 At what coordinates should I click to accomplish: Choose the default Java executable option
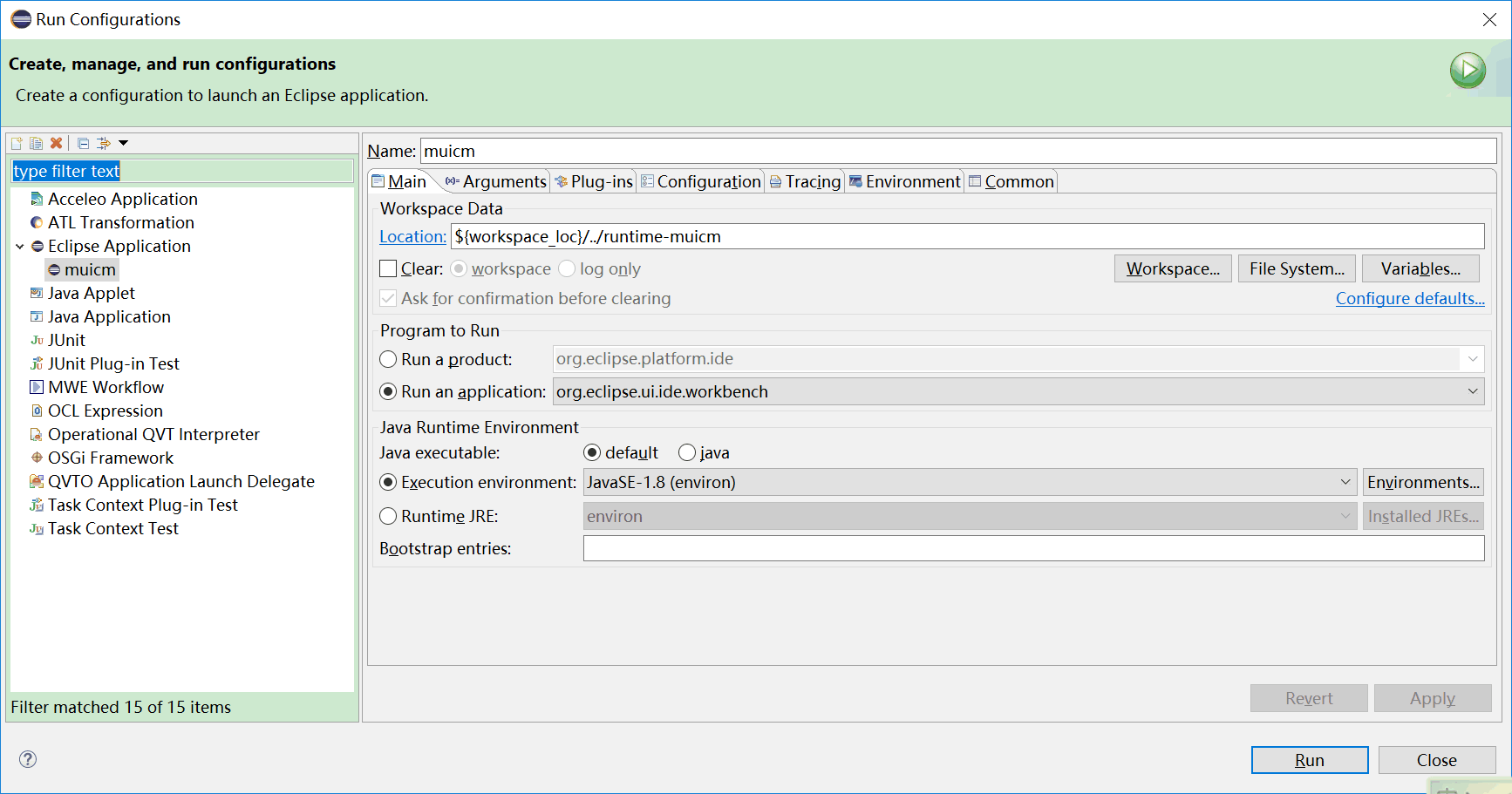coord(592,452)
